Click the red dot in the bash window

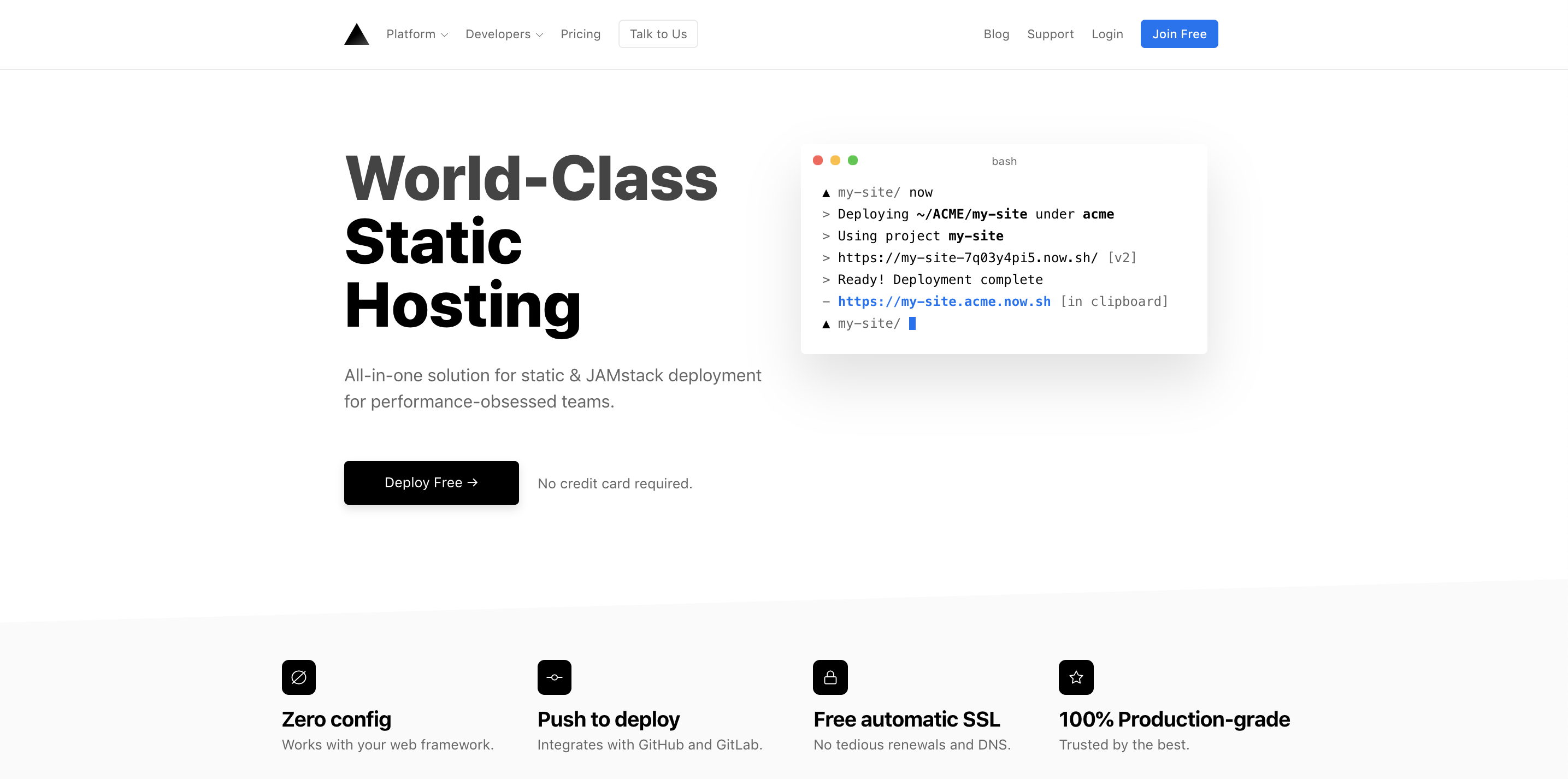818,160
